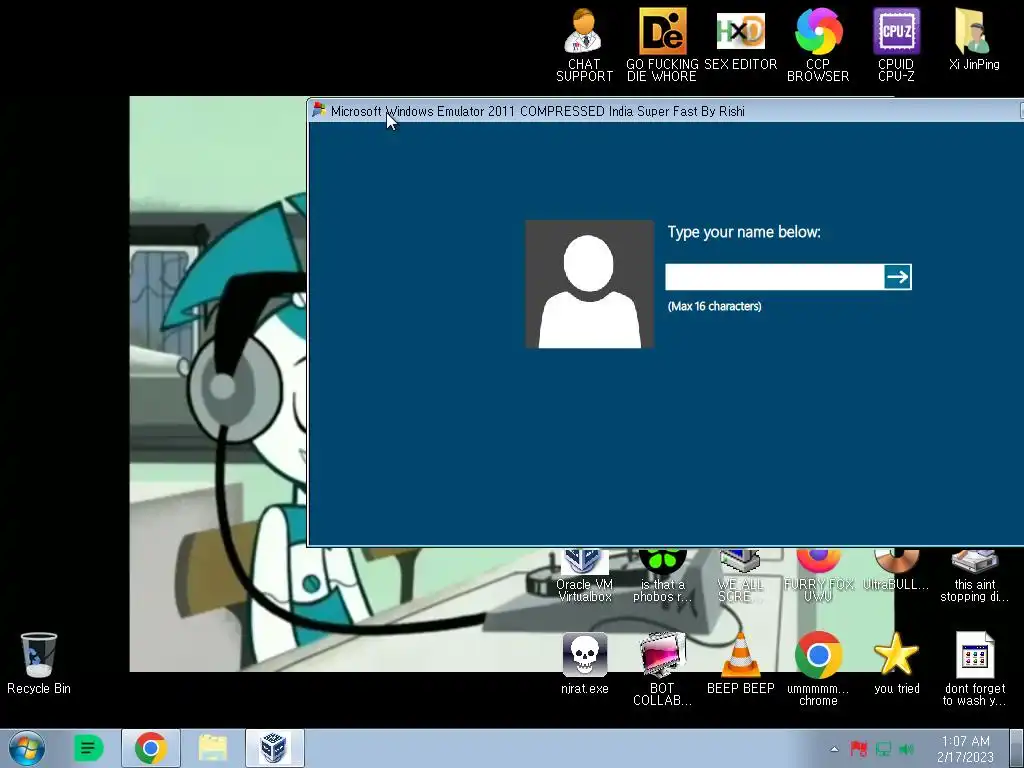
Task: Open the clock showing 1:07 AM
Action: click(965, 748)
